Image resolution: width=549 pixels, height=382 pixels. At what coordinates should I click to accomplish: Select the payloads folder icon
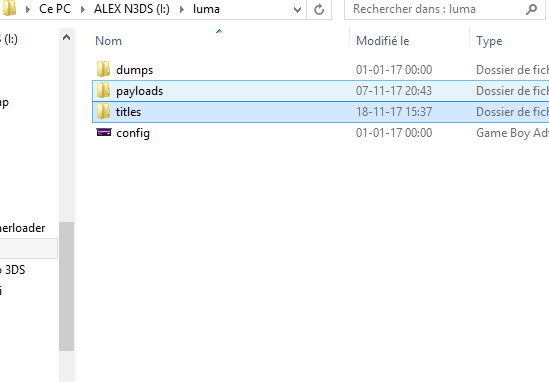(x=103, y=90)
